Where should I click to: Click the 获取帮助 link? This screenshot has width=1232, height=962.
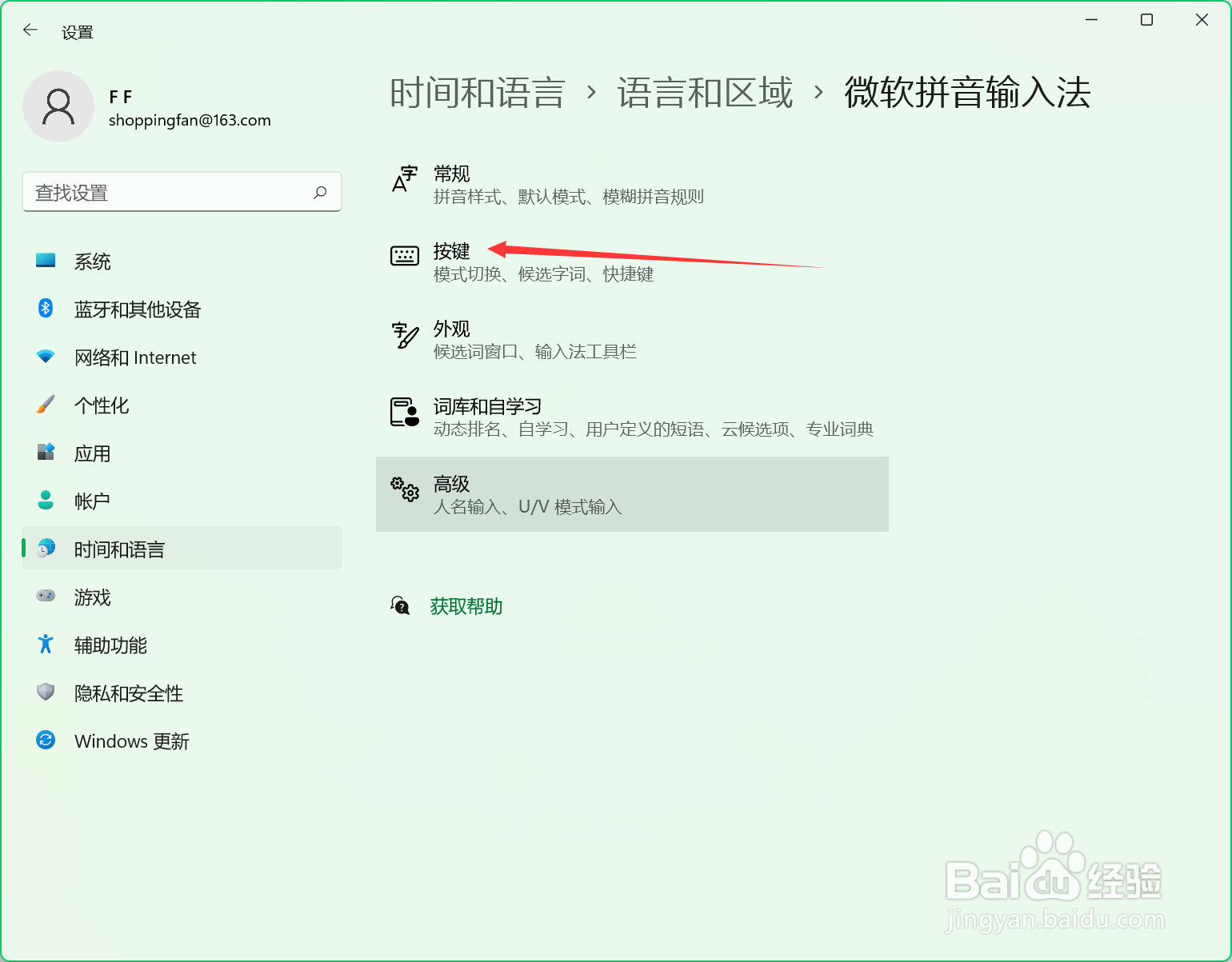tap(466, 606)
